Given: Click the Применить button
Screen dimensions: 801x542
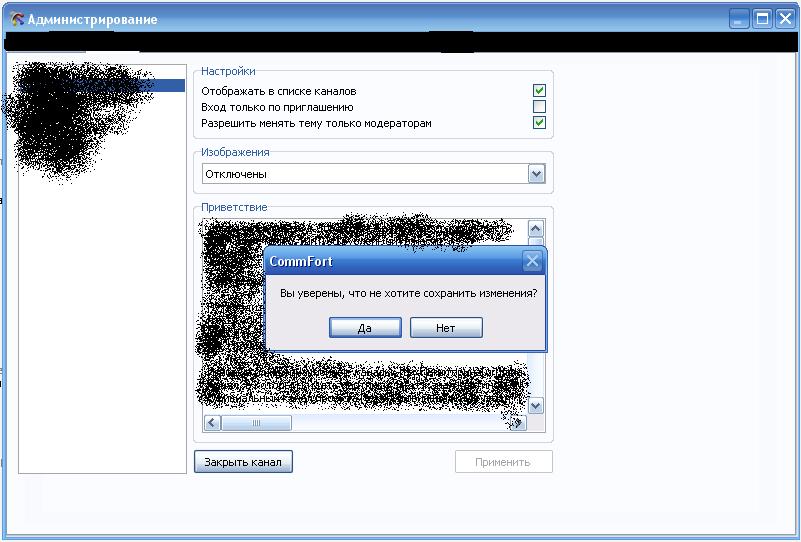Looking at the screenshot, I should 503,462.
